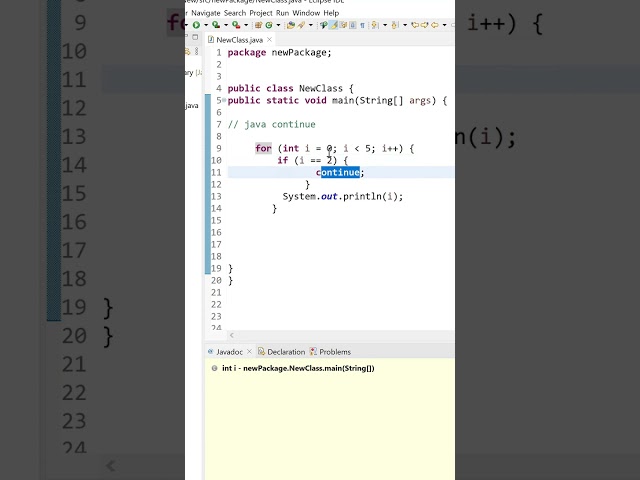
Task: Run the program with the green Run button
Action: 196,25
